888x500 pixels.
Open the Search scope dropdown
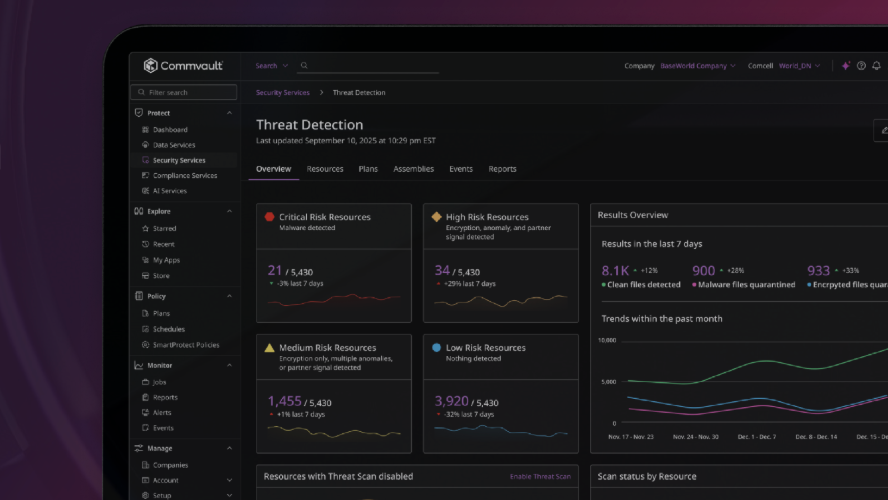271,66
